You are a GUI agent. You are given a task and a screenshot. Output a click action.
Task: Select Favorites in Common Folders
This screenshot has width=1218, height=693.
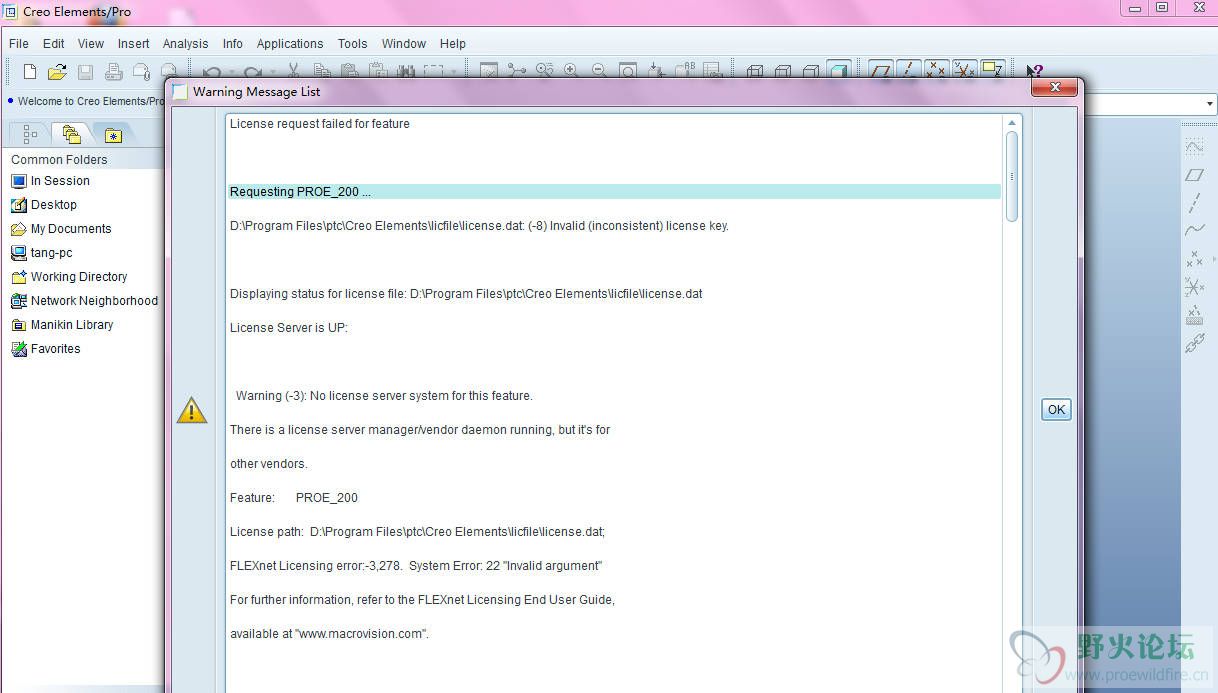[x=45, y=349]
